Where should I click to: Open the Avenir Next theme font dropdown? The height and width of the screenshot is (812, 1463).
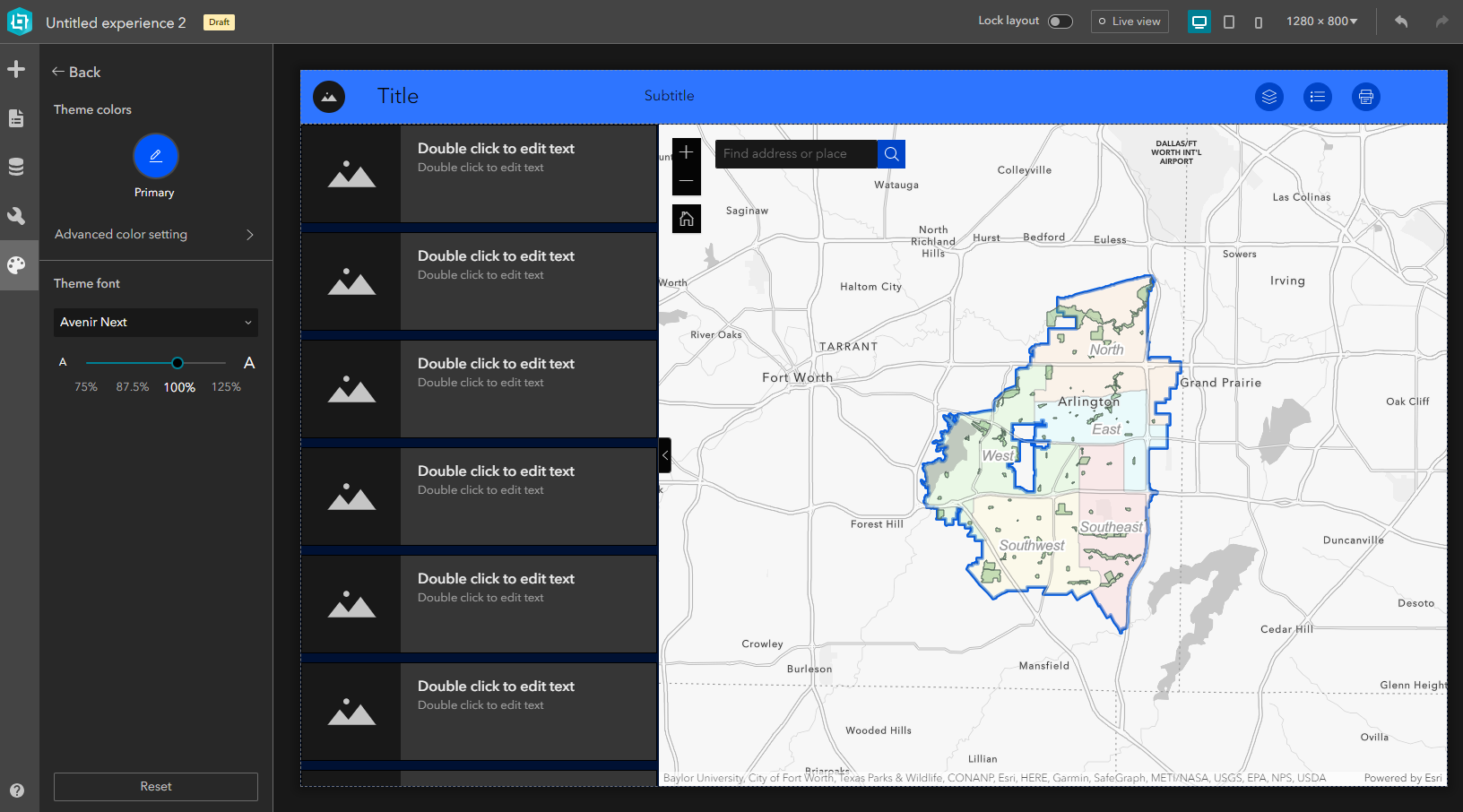[155, 322]
